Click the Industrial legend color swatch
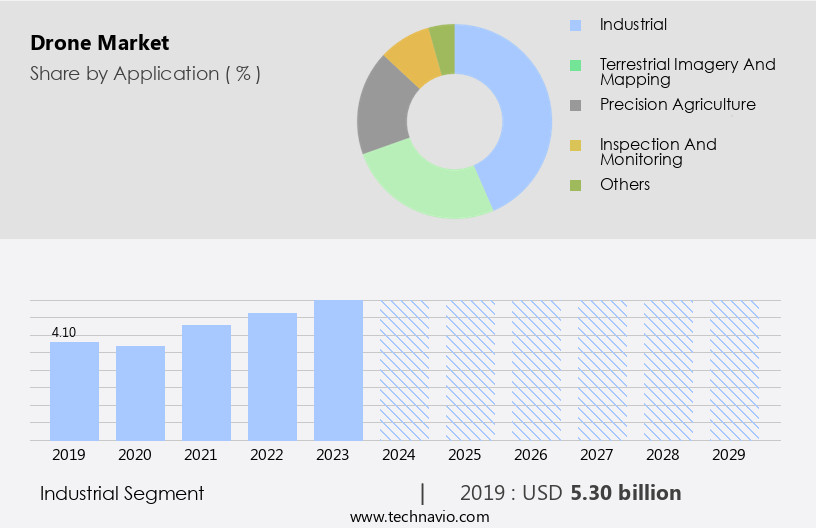Viewport: 816px width, 528px height. coord(575,25)
